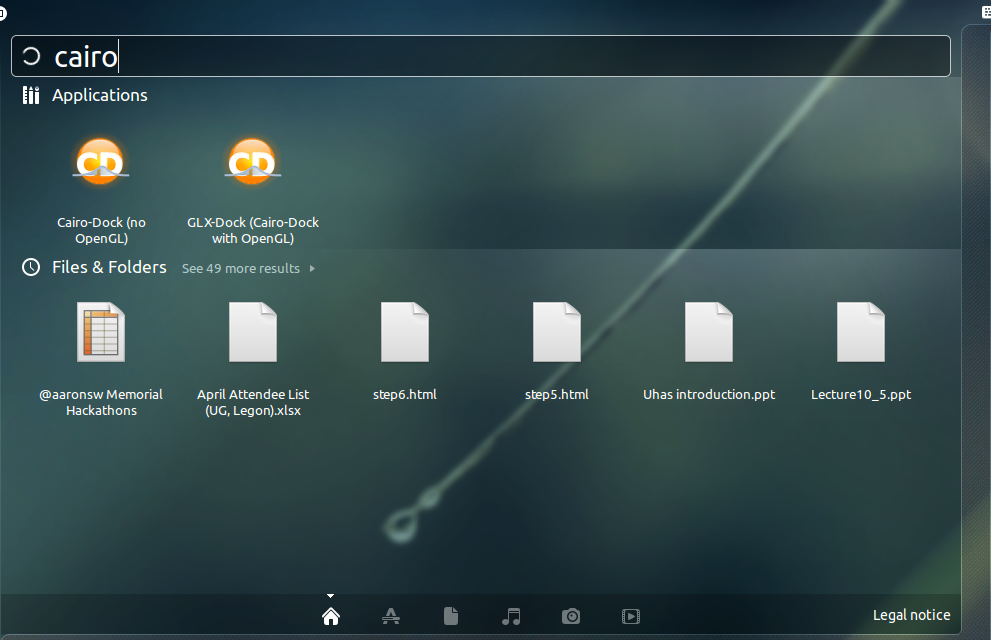Image resolution: width=991 pixels, height=640 pixels.
Task: Switch to the Applications lens
Action: point(391,616)
